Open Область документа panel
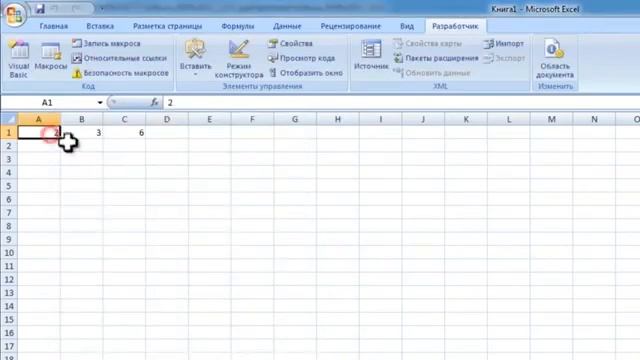 click(x=555, y=59)
